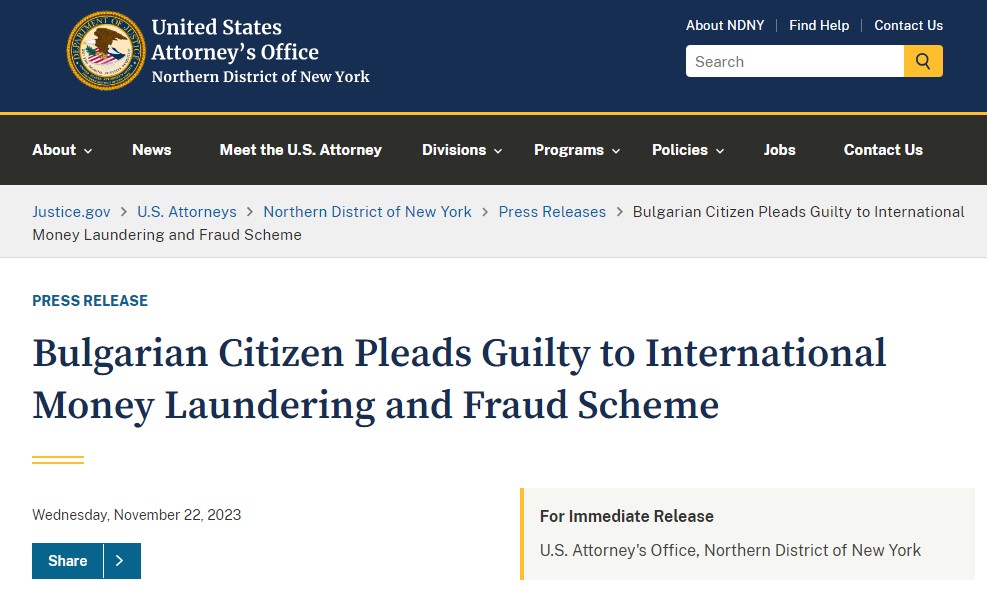The width and height of the screenshot is (987, 599).
Task: Click the yellow magnifying glass search button
Action: point(923,61)
